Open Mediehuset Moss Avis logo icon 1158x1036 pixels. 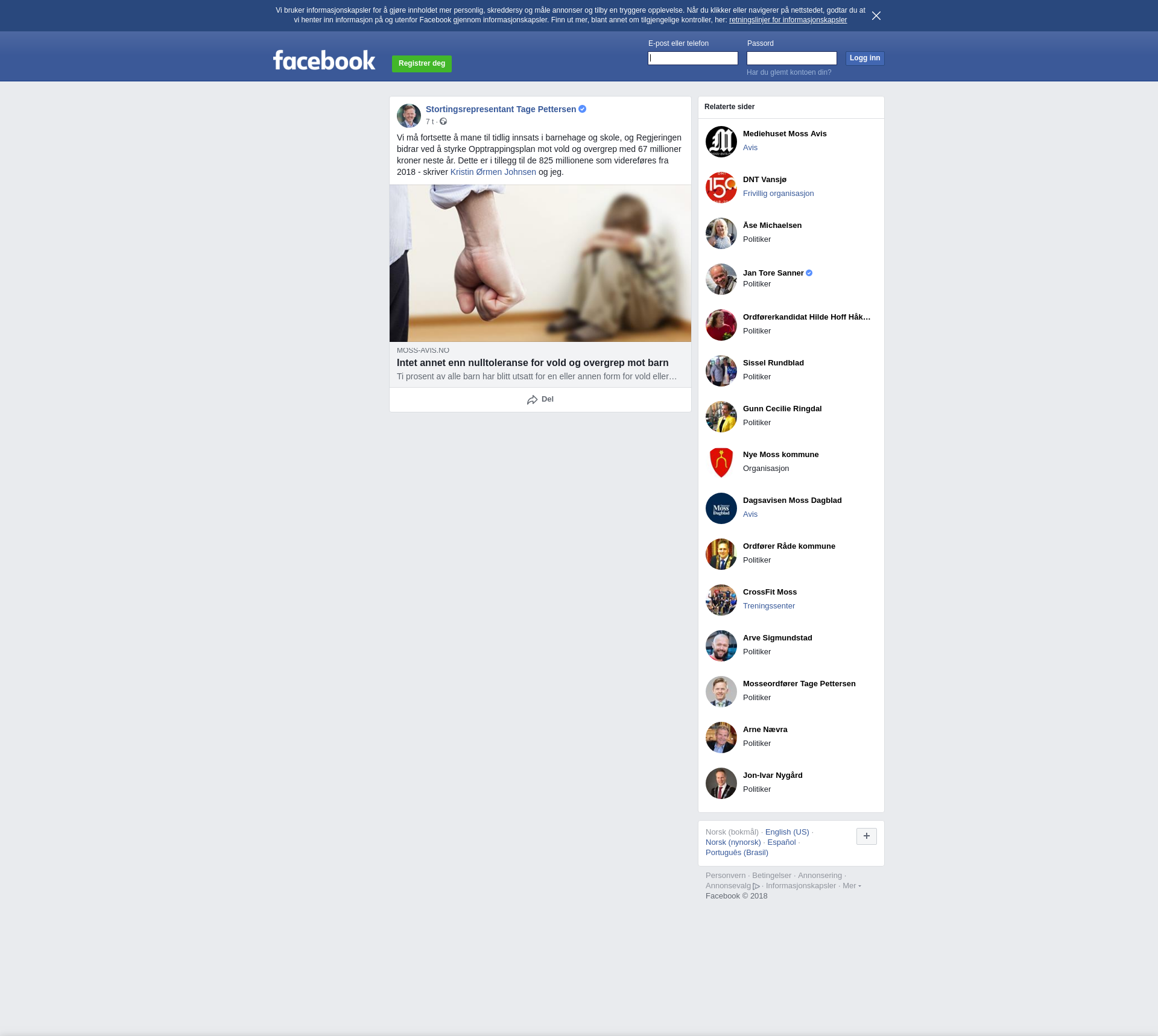click(x=721, y=142)
